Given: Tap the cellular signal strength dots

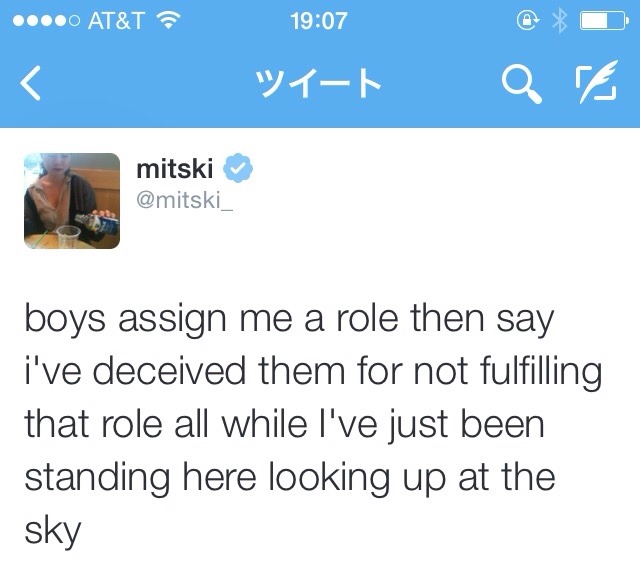Looking at the screenshot, I should [40, 21].
